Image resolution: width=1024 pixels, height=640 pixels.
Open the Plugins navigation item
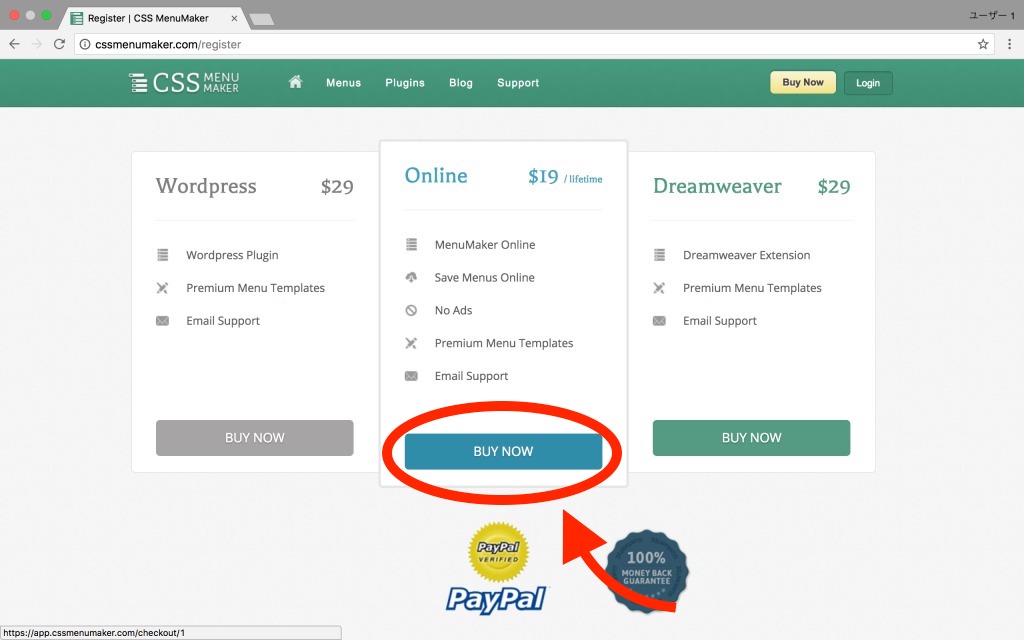tap(405, 83)
